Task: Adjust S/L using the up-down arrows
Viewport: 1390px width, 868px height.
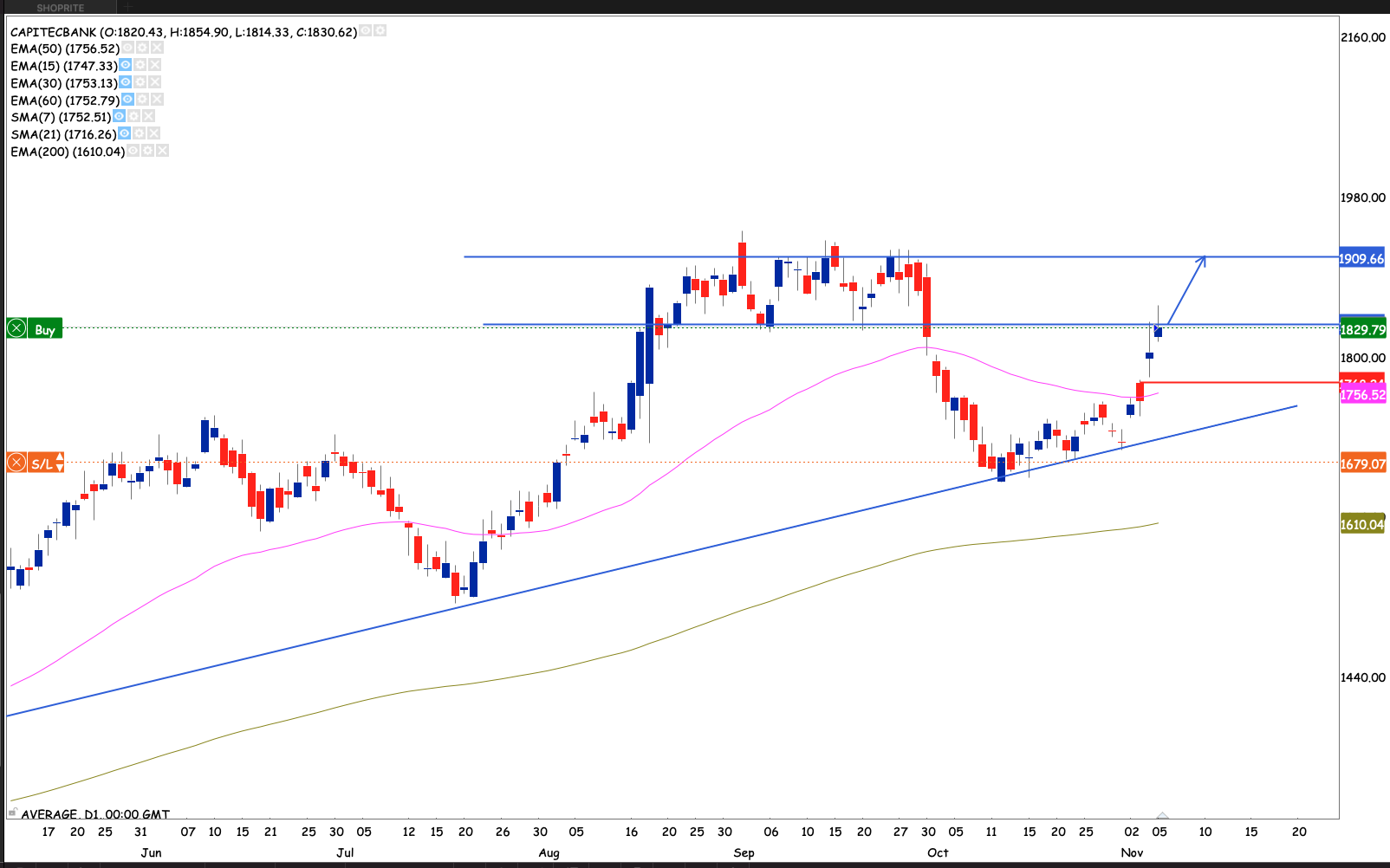Action: pos(60,463)
